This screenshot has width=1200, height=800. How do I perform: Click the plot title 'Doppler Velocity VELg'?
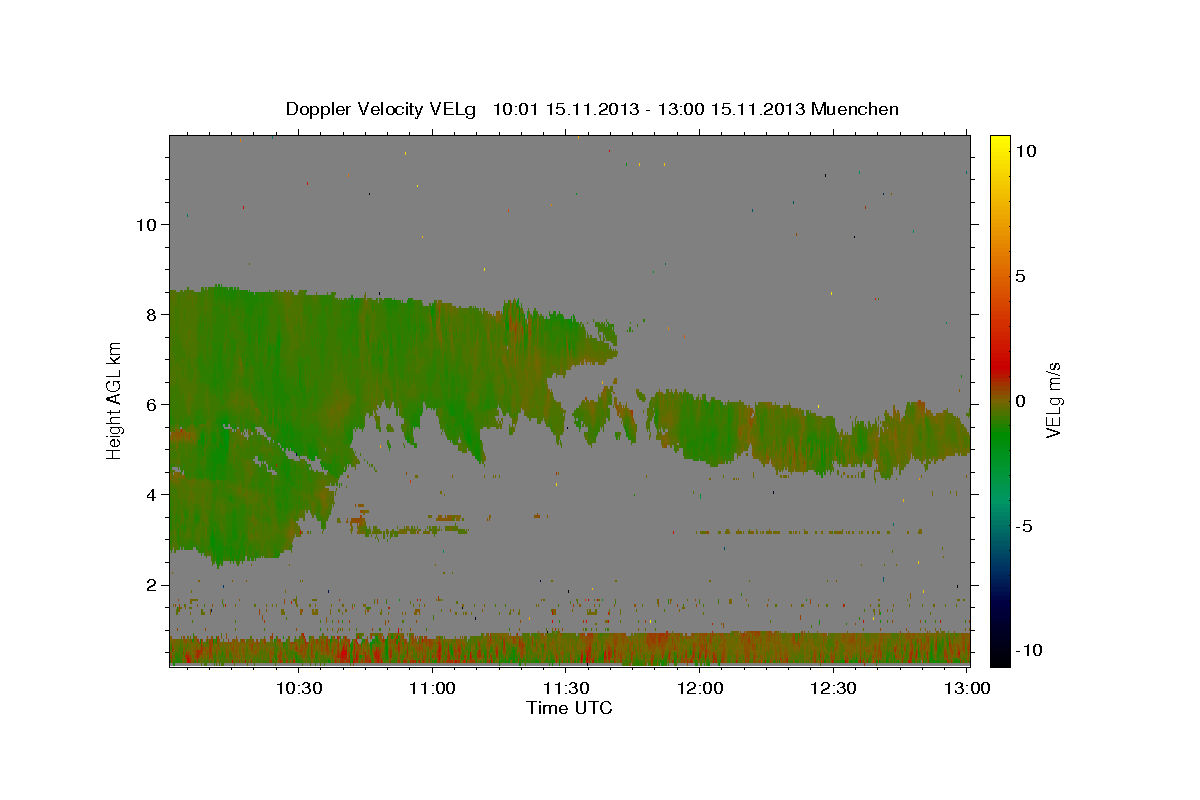pos(381,109)
